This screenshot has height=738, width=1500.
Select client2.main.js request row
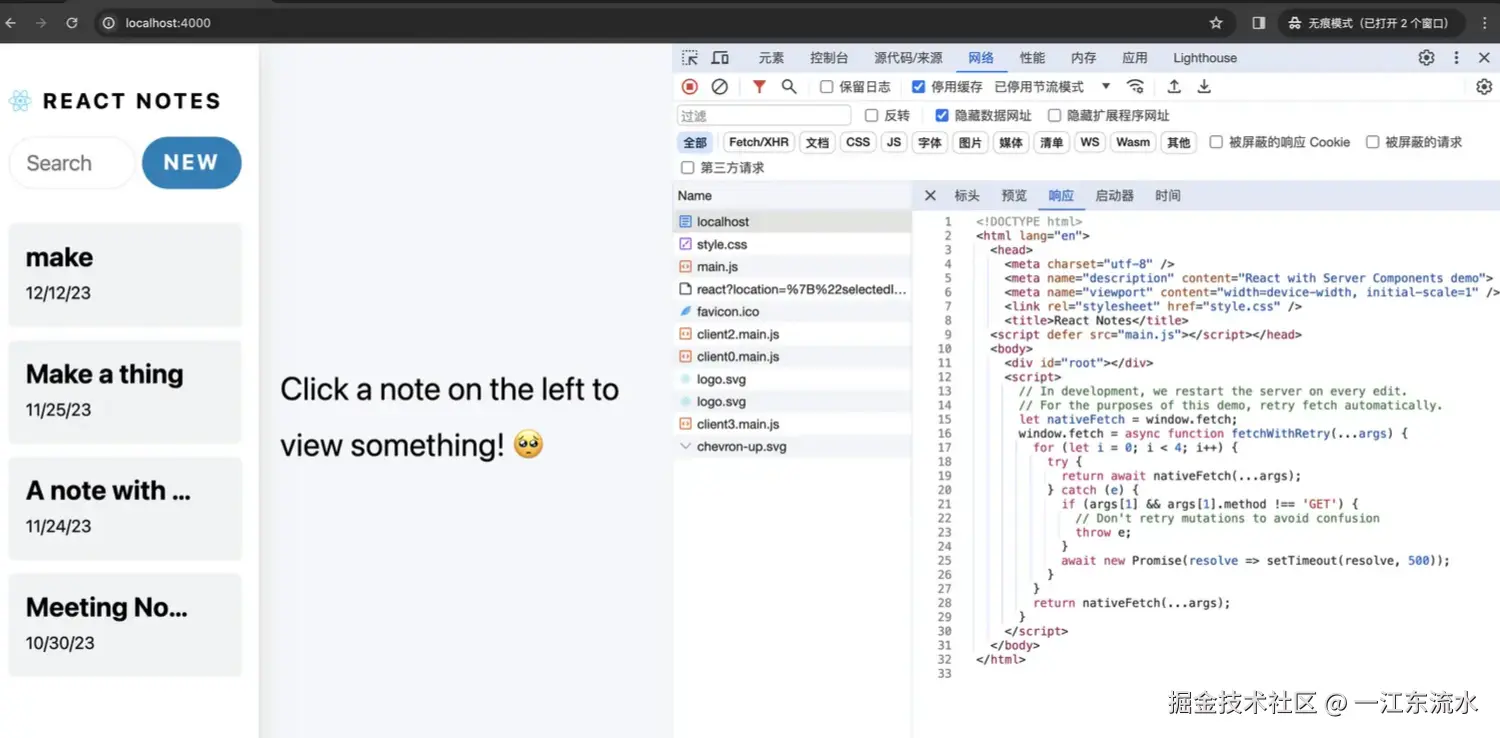(x=792, y=334)
